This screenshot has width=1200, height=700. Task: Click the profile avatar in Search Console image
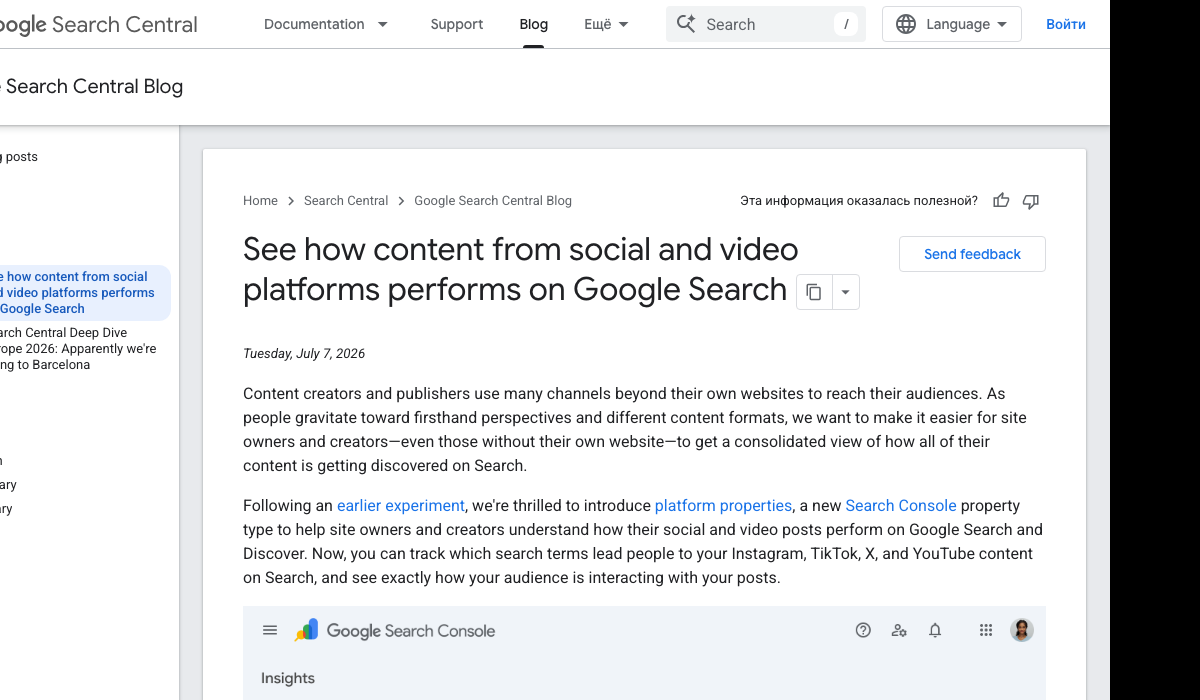pos(1022,630)
